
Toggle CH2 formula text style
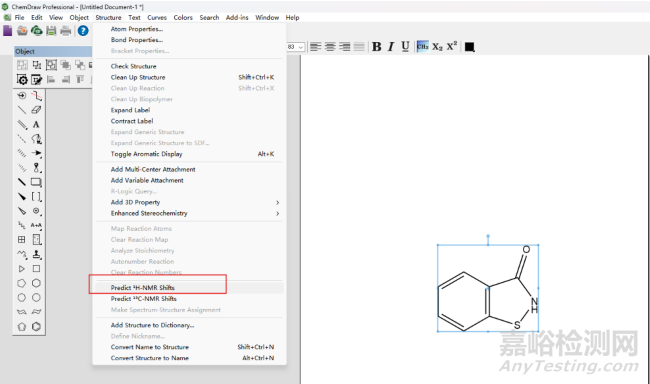[x=422, y=46]
